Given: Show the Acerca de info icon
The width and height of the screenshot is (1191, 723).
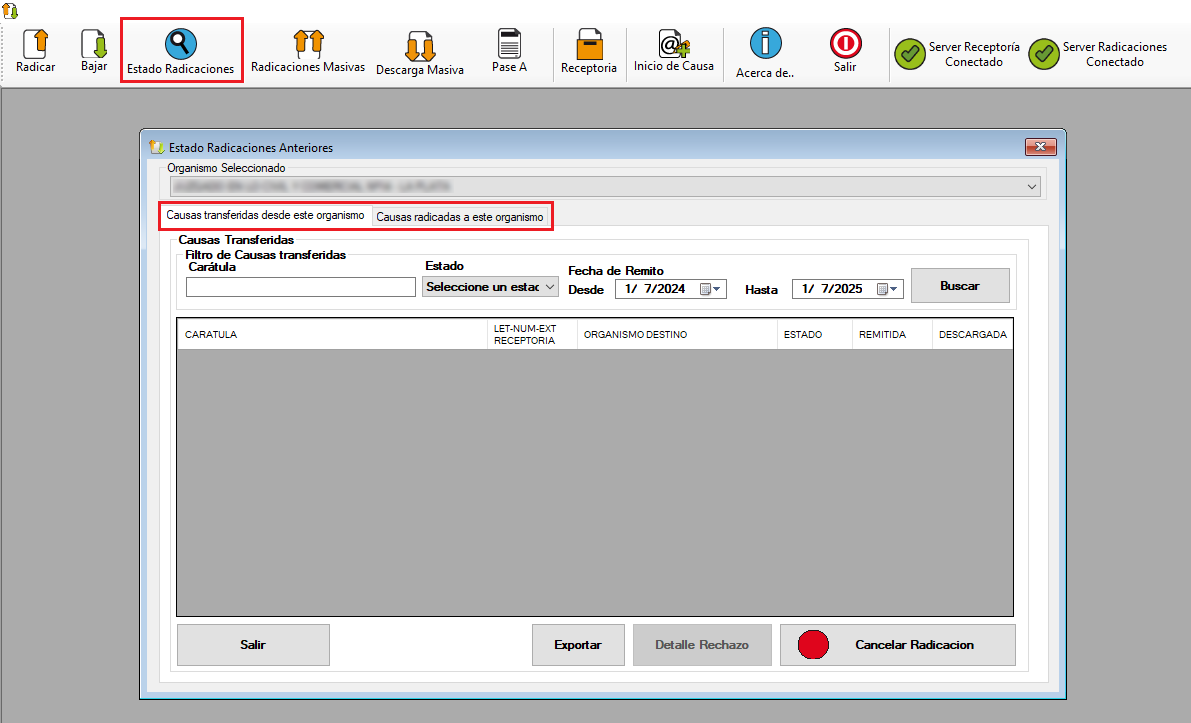Looking at the screenshot, I should [765, 44].
